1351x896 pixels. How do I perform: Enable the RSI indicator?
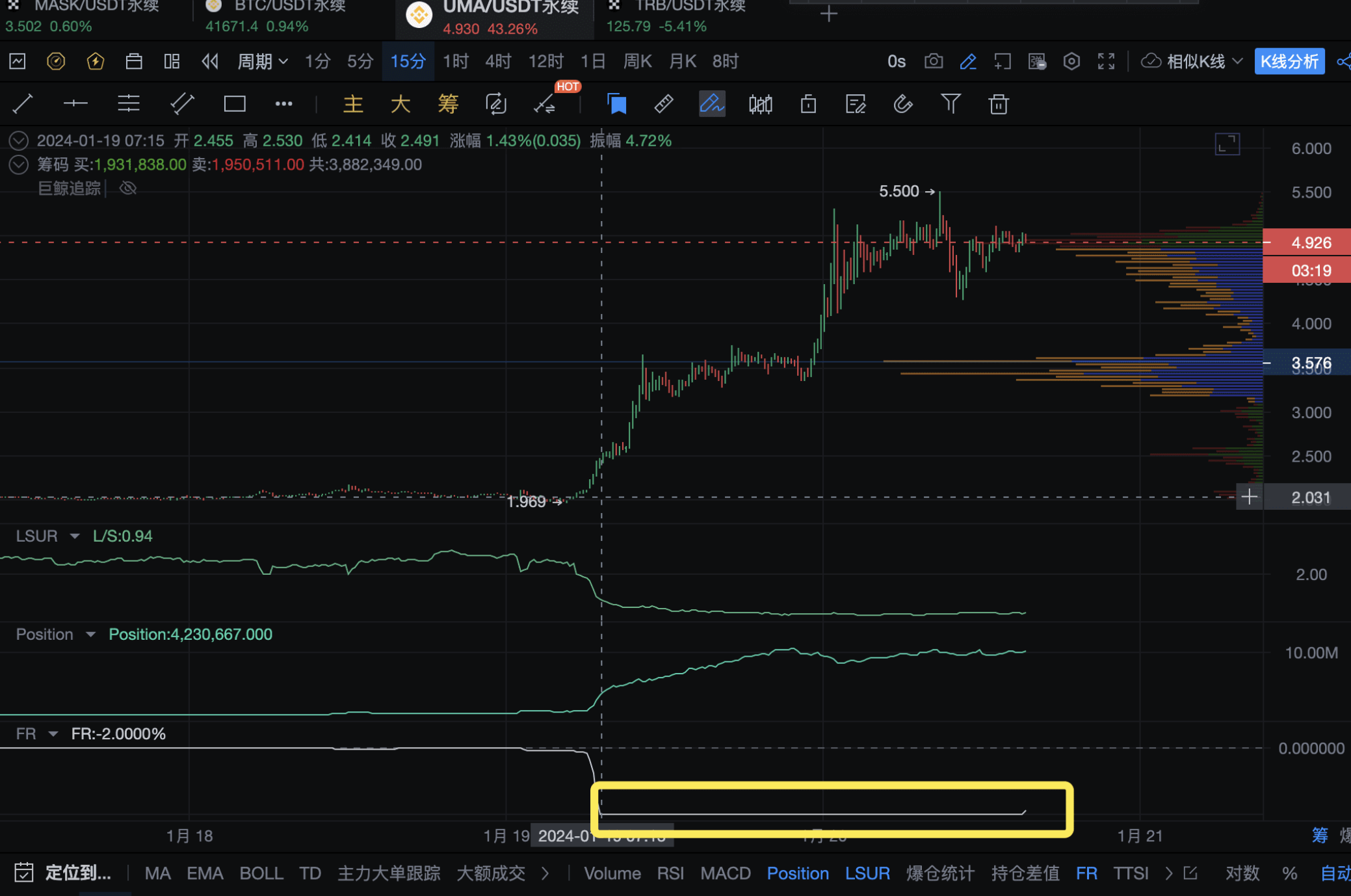click(x=670, y=873)
